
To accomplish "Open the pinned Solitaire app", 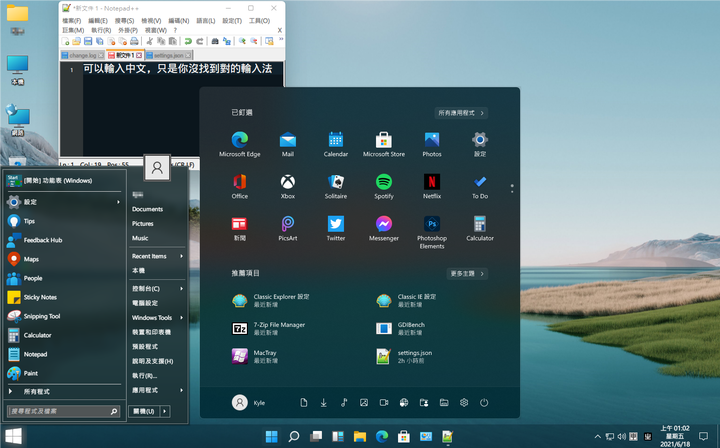I will [x=336, y=186].
